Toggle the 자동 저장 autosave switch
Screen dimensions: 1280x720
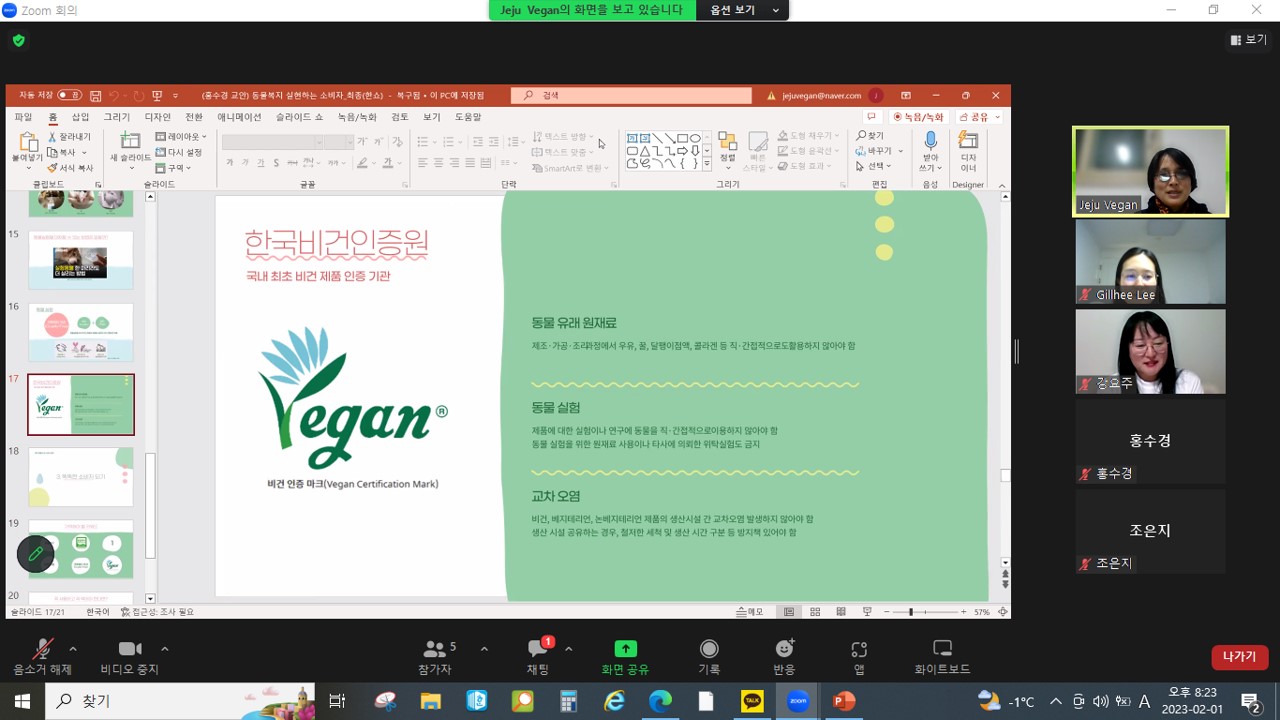[69, 96]
